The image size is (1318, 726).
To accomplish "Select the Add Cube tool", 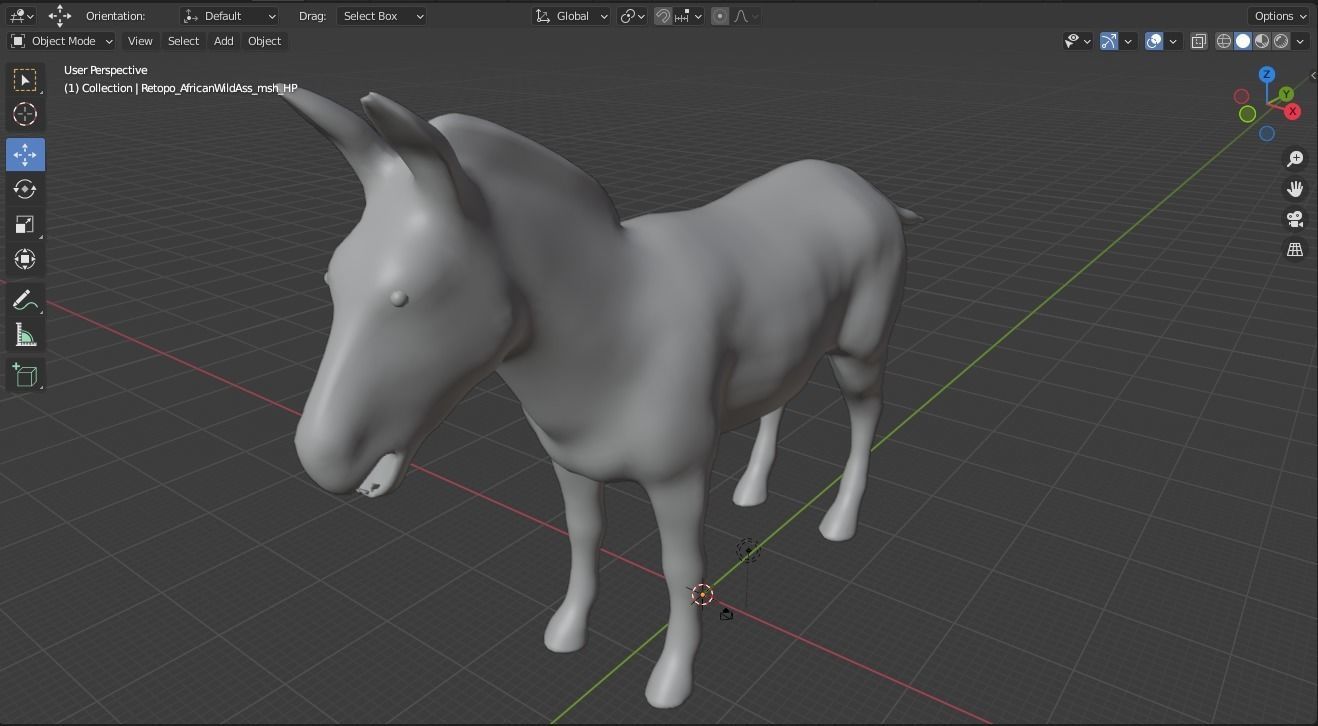I will [x=25, y=375].
